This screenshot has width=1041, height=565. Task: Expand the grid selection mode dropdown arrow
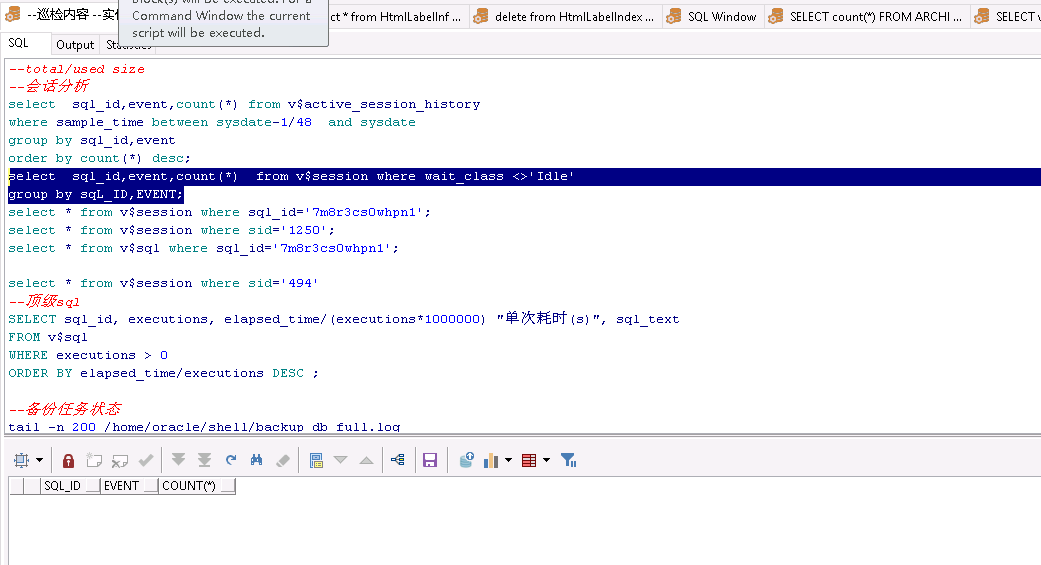click(x=40, y=461)
